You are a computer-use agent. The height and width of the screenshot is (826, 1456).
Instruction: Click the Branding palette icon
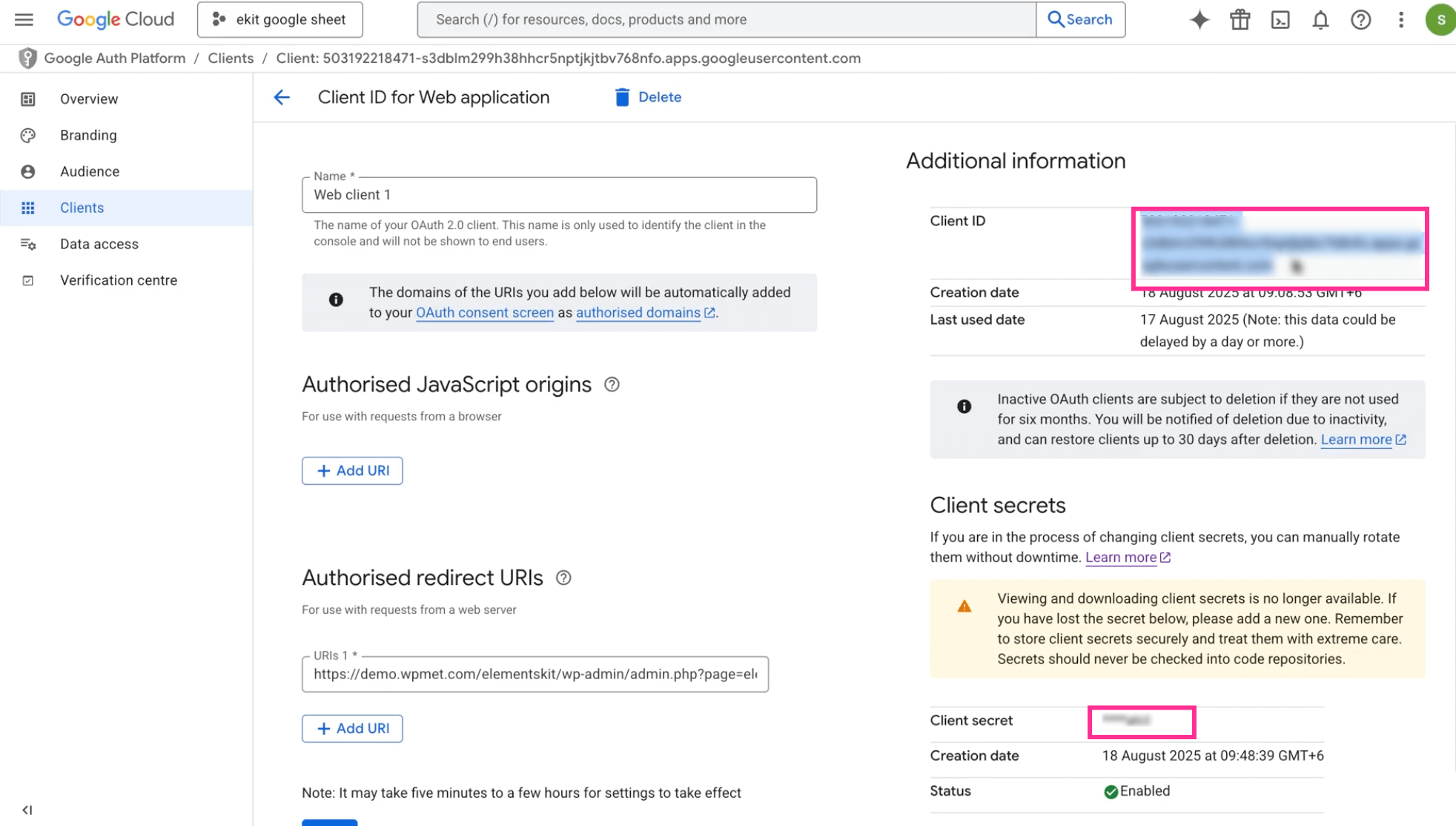tap(28, 135)
